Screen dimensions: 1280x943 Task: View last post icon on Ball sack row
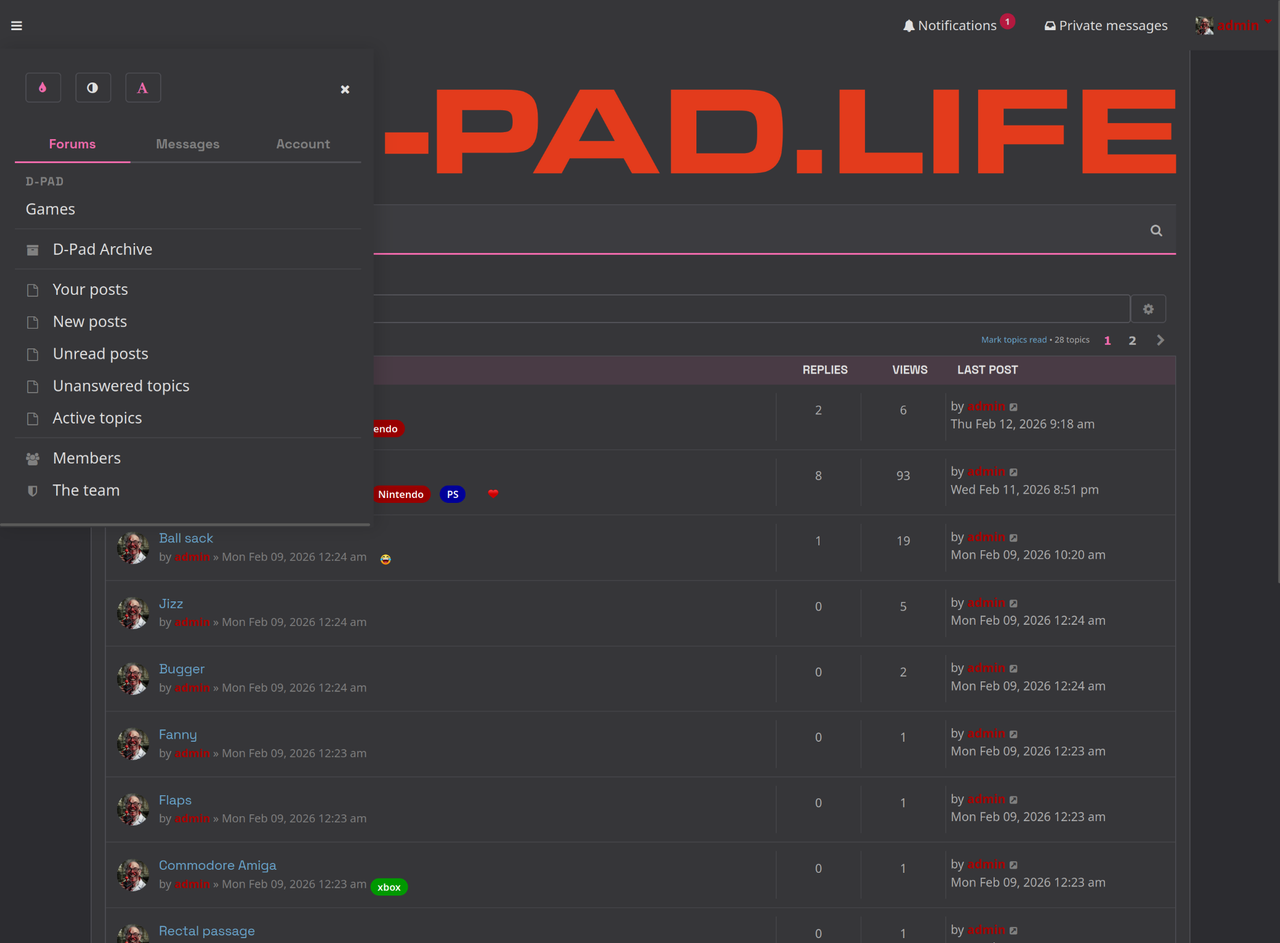1014,538
